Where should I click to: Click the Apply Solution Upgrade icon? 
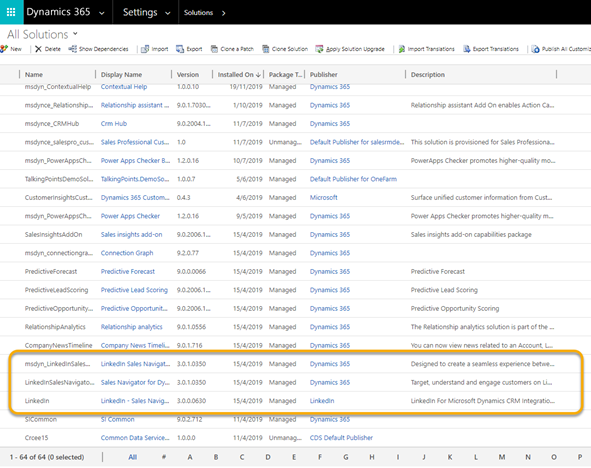[x=319, y=49]
